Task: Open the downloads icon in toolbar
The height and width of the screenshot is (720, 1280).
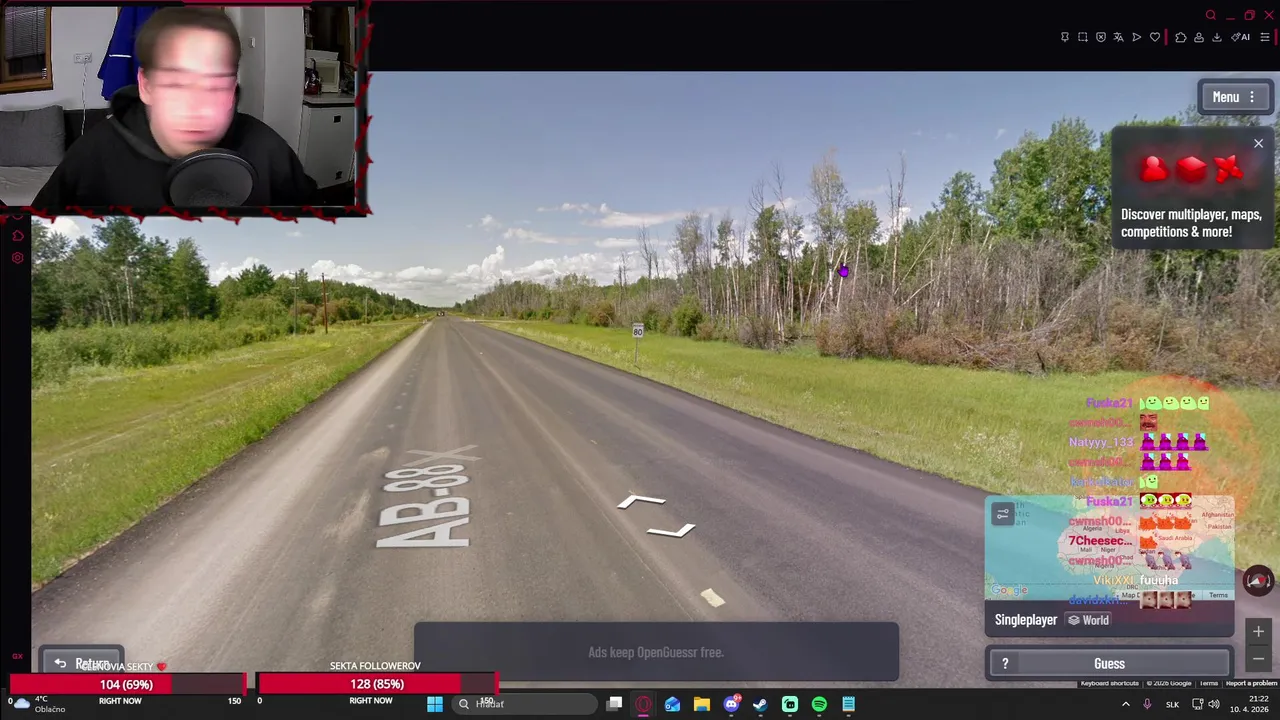Action: (1217, 37)
